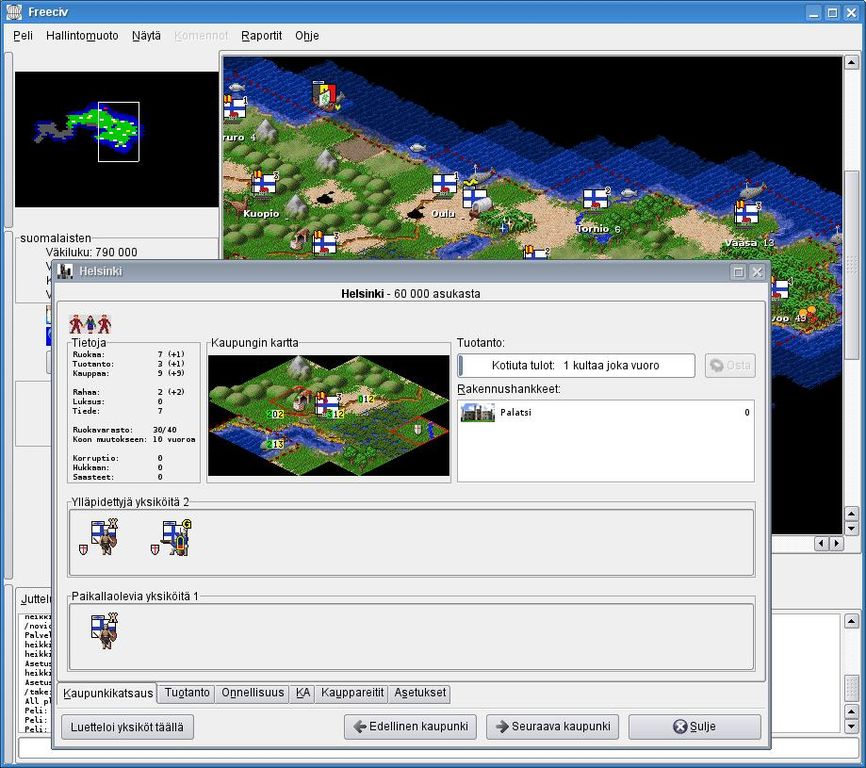Click the unit under Paikallaolevia yksiköitä
Image resolution: width=866 pixels, height=768 pixels.
click(x=103, y=631)
